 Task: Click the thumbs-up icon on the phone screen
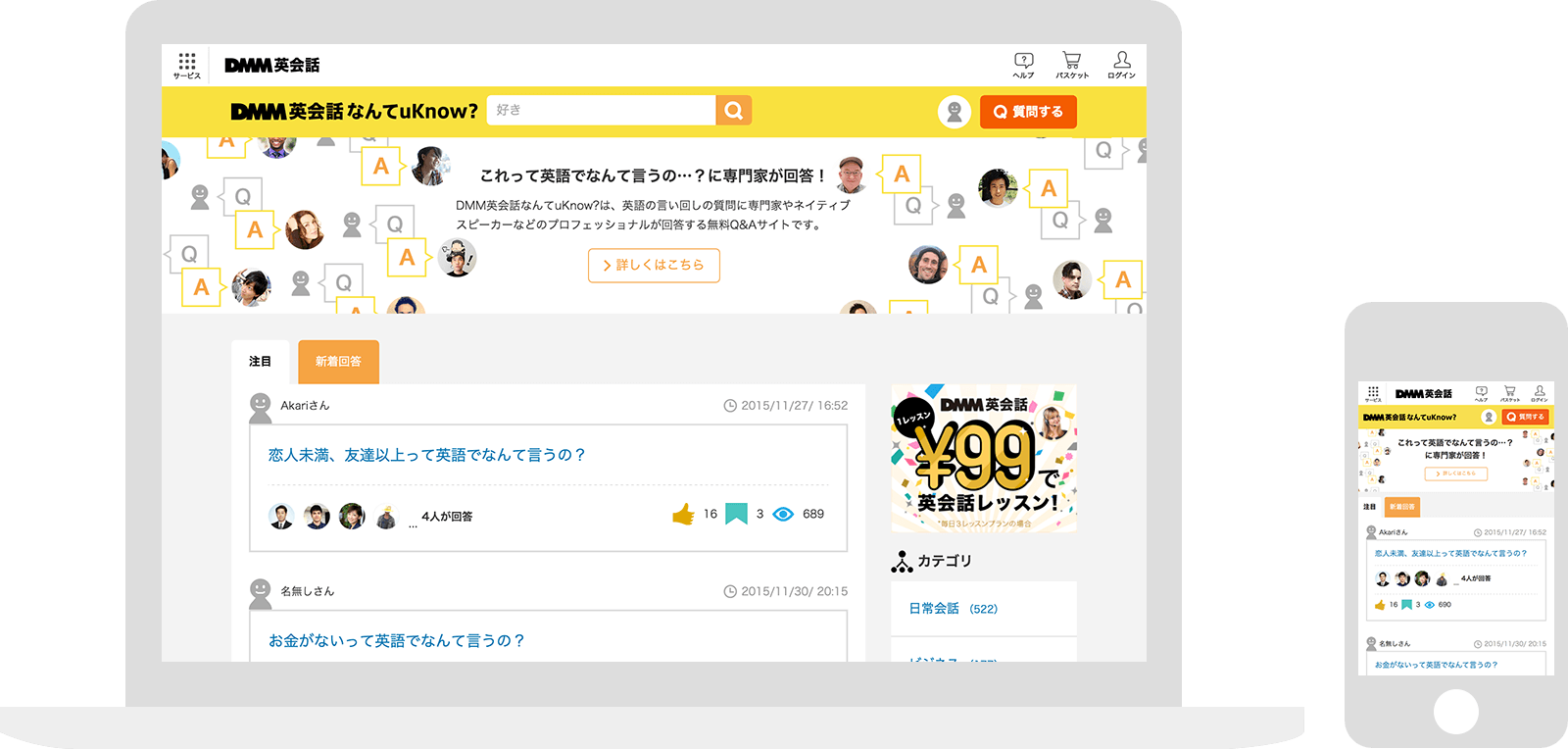coord(1380,605)
